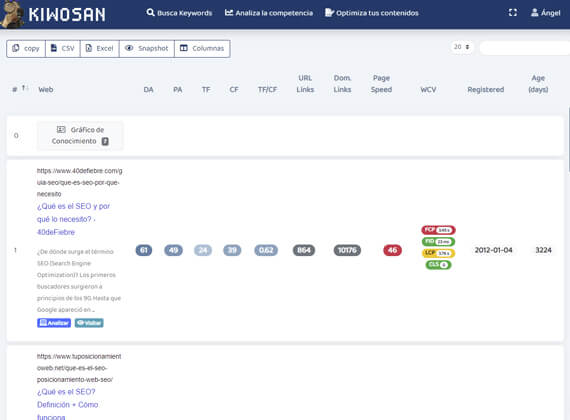Open the Columnas column selector
Screen dimensions: 570x420
(x=202, y=48)
